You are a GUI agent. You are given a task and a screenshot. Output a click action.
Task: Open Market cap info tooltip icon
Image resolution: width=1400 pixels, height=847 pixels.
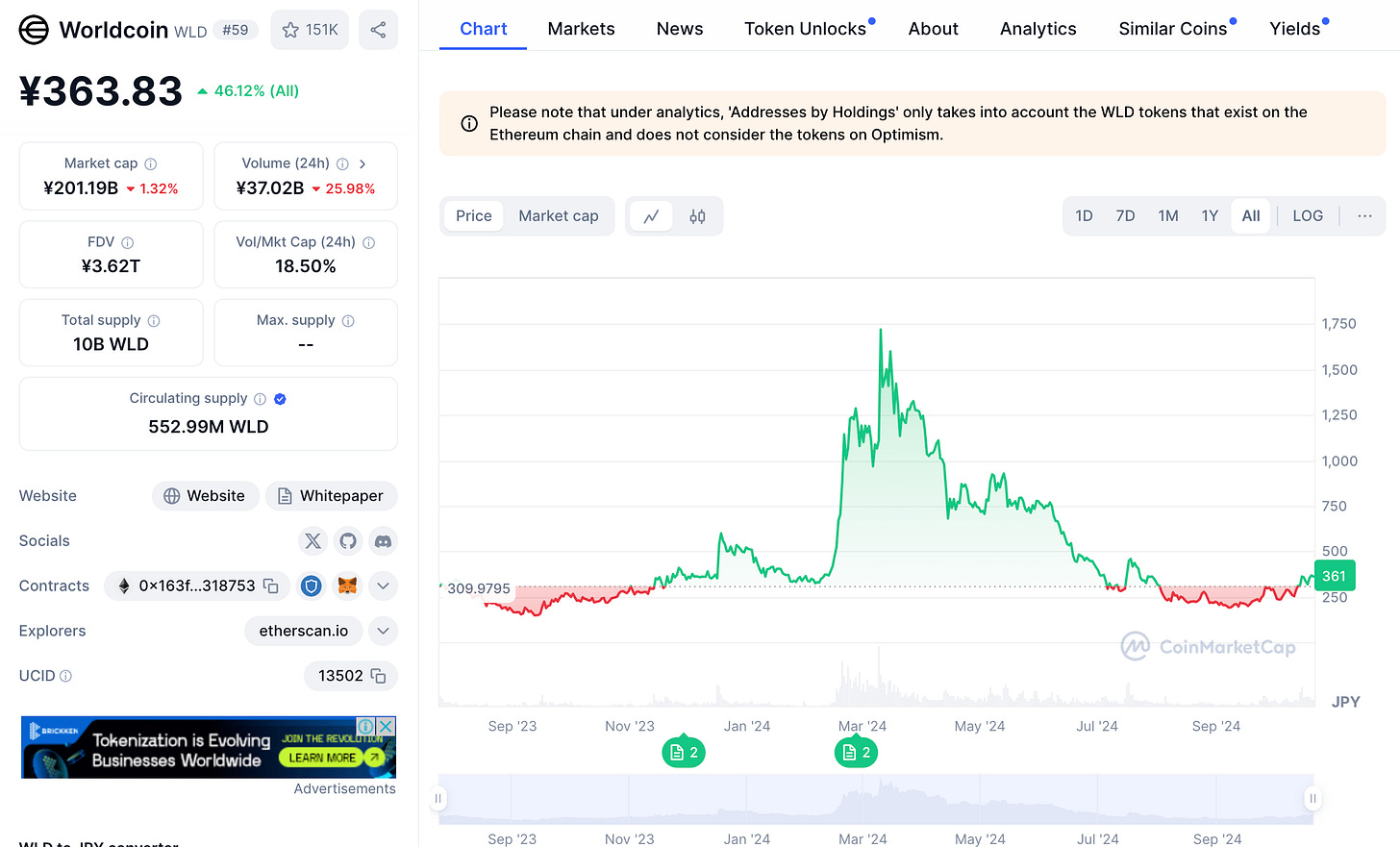pos(151,163)
